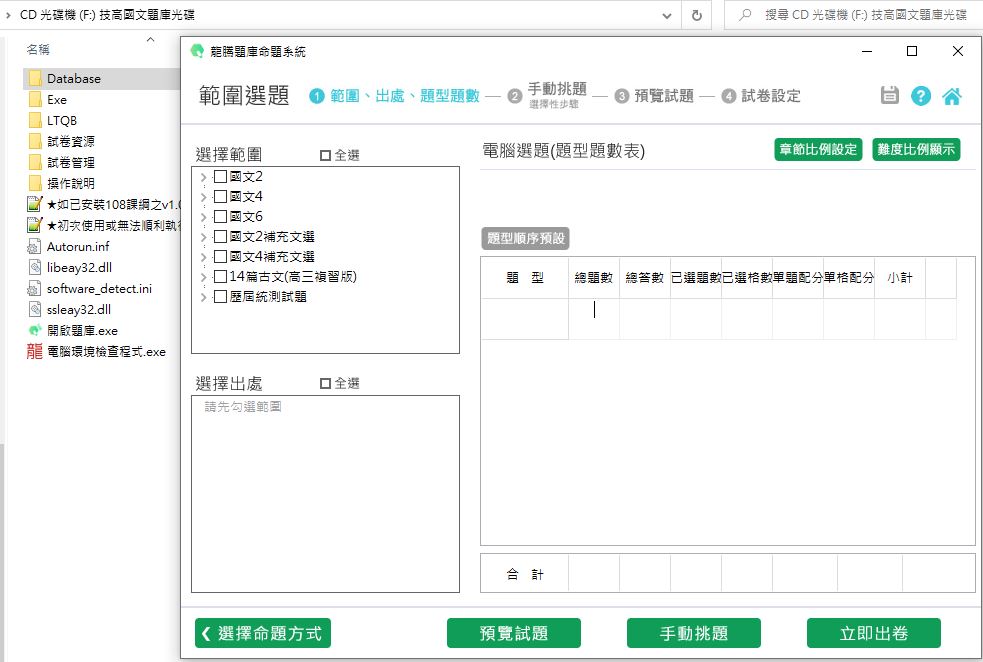983x662 pixels.
Task: Click the 總題數 input cell
Action: (x=594, y=310)
